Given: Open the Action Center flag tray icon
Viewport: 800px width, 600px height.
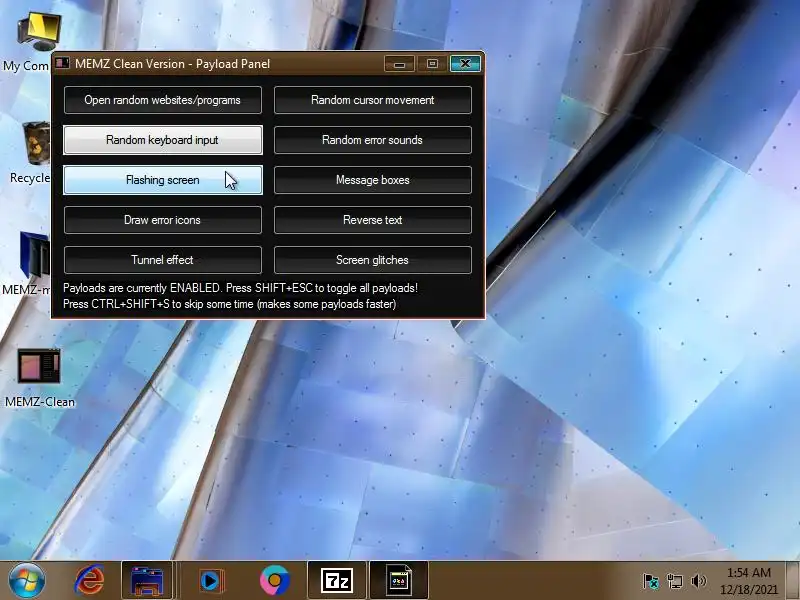Looking at the screenshot, I should (x=651, y=581).
